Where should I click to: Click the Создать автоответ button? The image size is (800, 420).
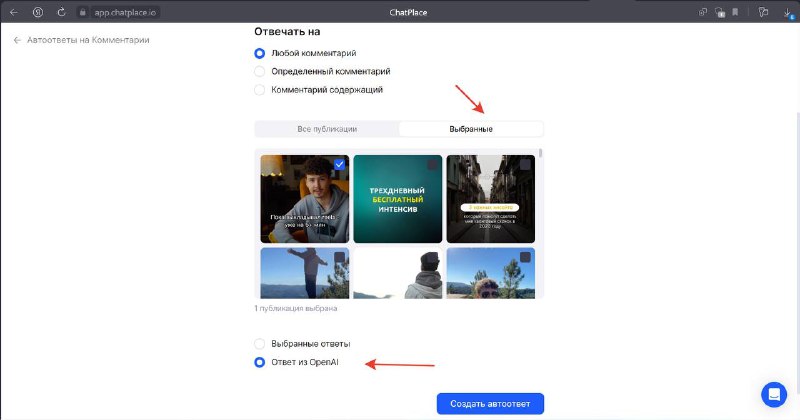click(490, 404)
